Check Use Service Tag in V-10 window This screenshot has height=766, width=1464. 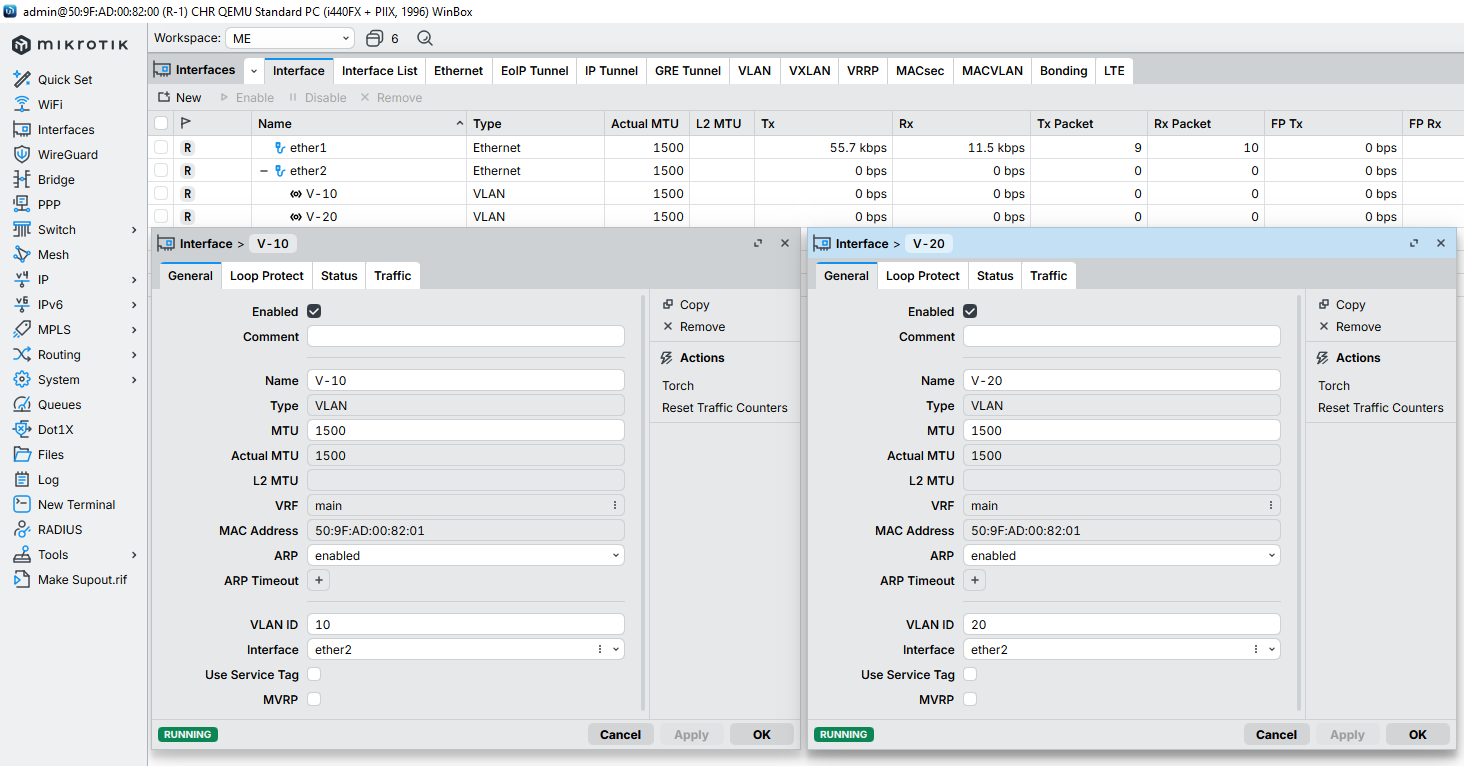(314, 675)
